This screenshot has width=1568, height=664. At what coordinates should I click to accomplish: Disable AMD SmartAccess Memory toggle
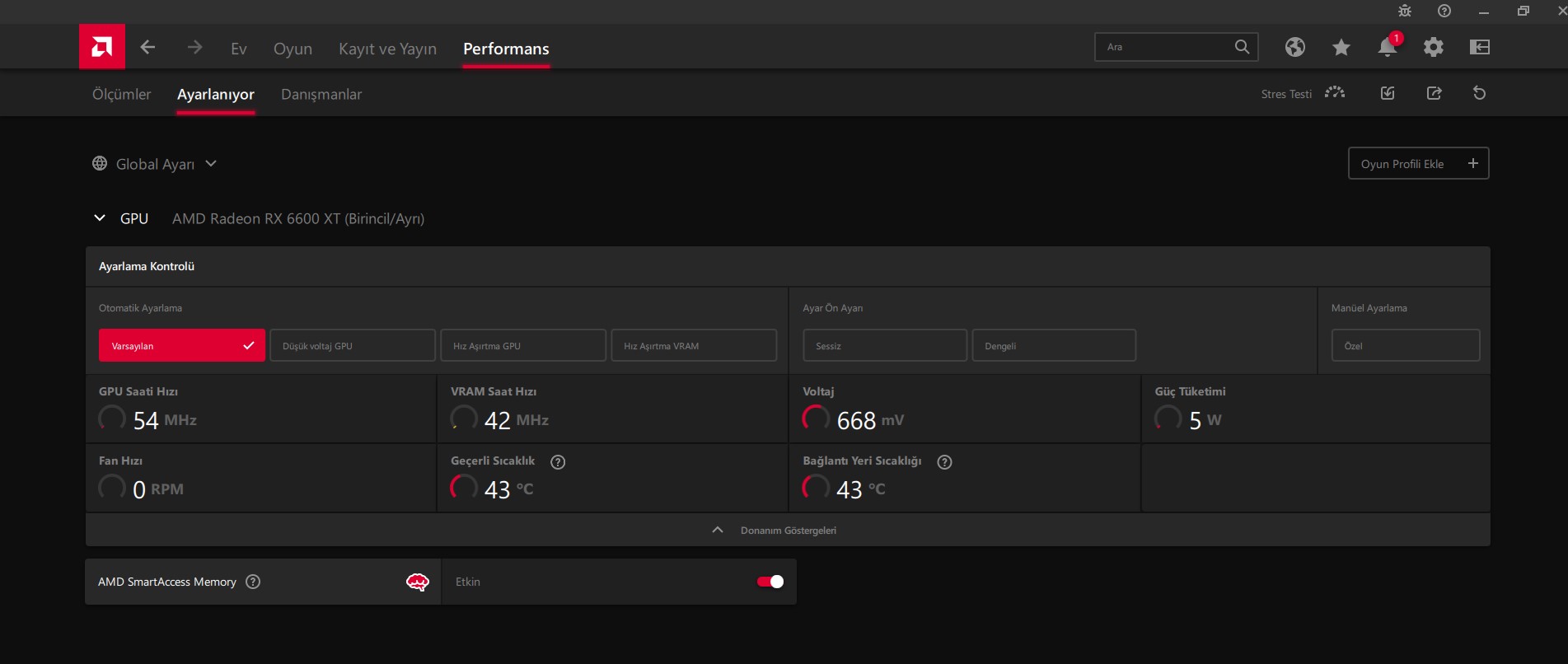(x=770, y=582)
